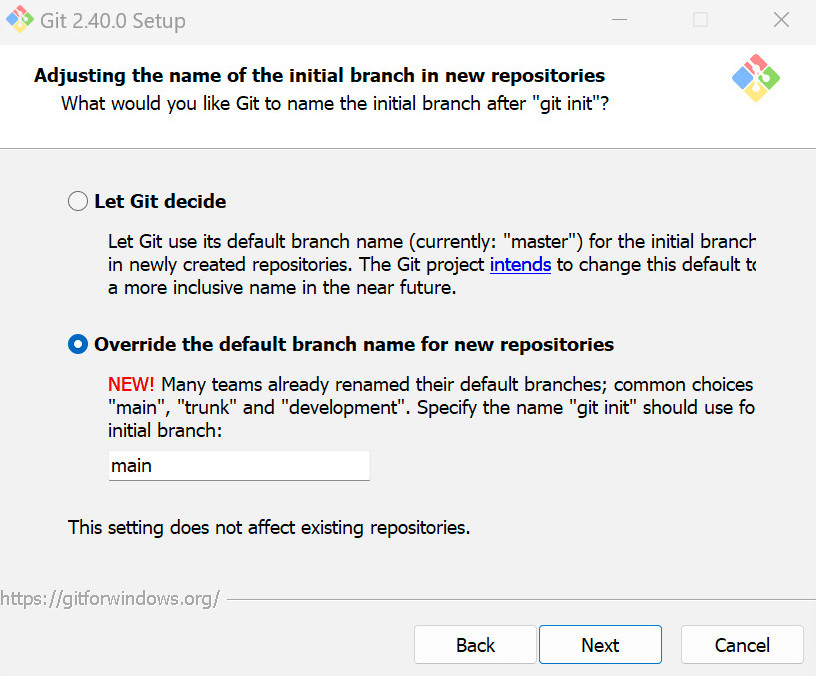Minimize the Git Setup window
Viewport: 816px width, 676px height.
618,19
